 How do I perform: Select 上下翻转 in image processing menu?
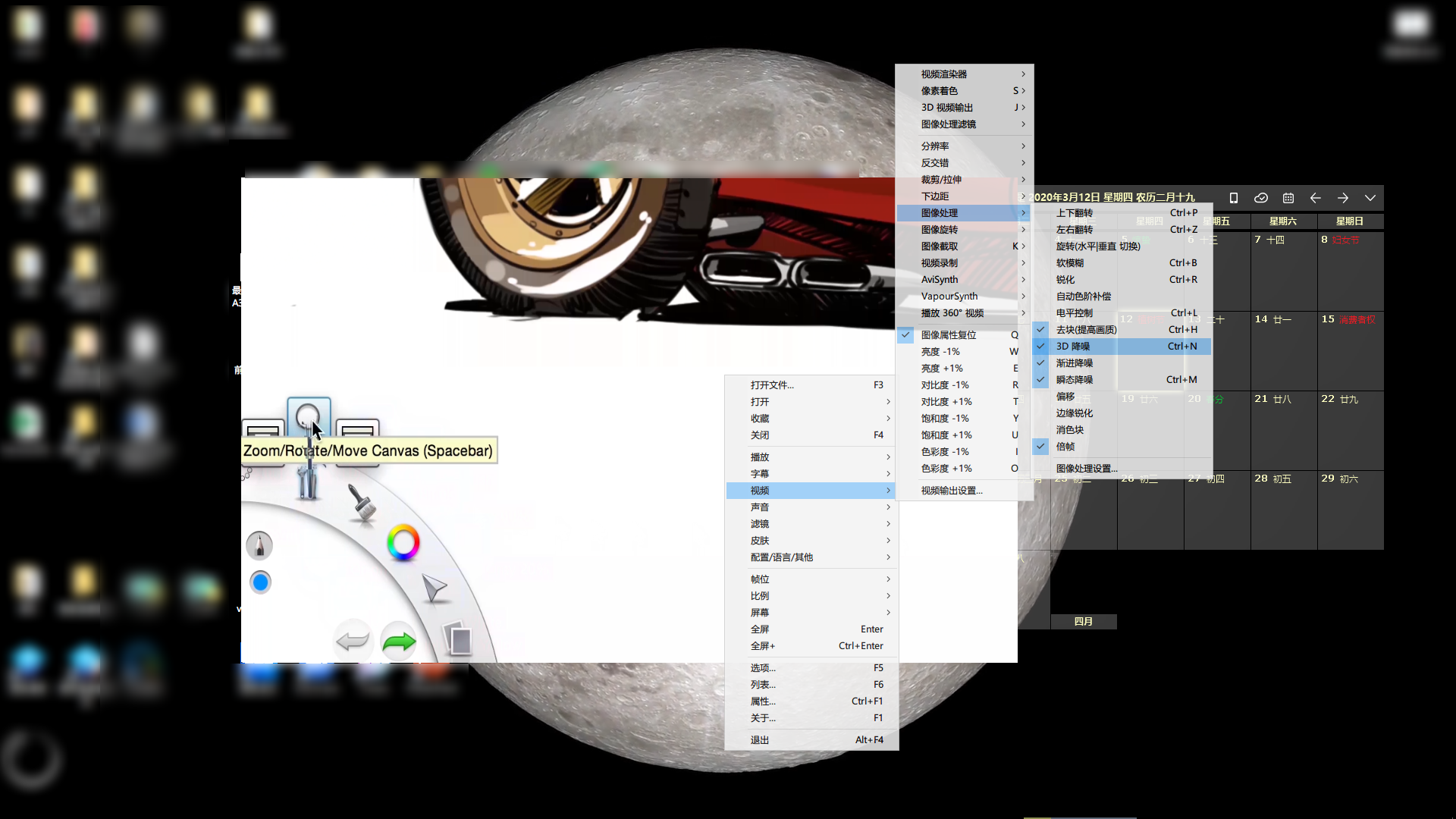[x=1122, y=213]
